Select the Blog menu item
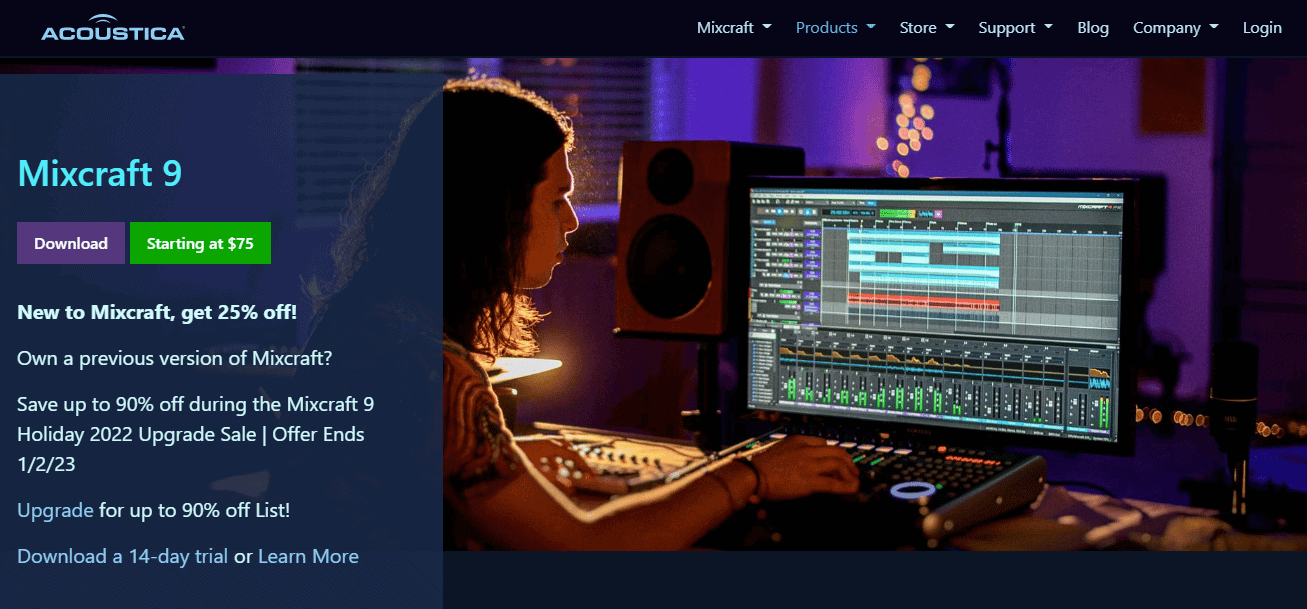 click(1092, 28)
